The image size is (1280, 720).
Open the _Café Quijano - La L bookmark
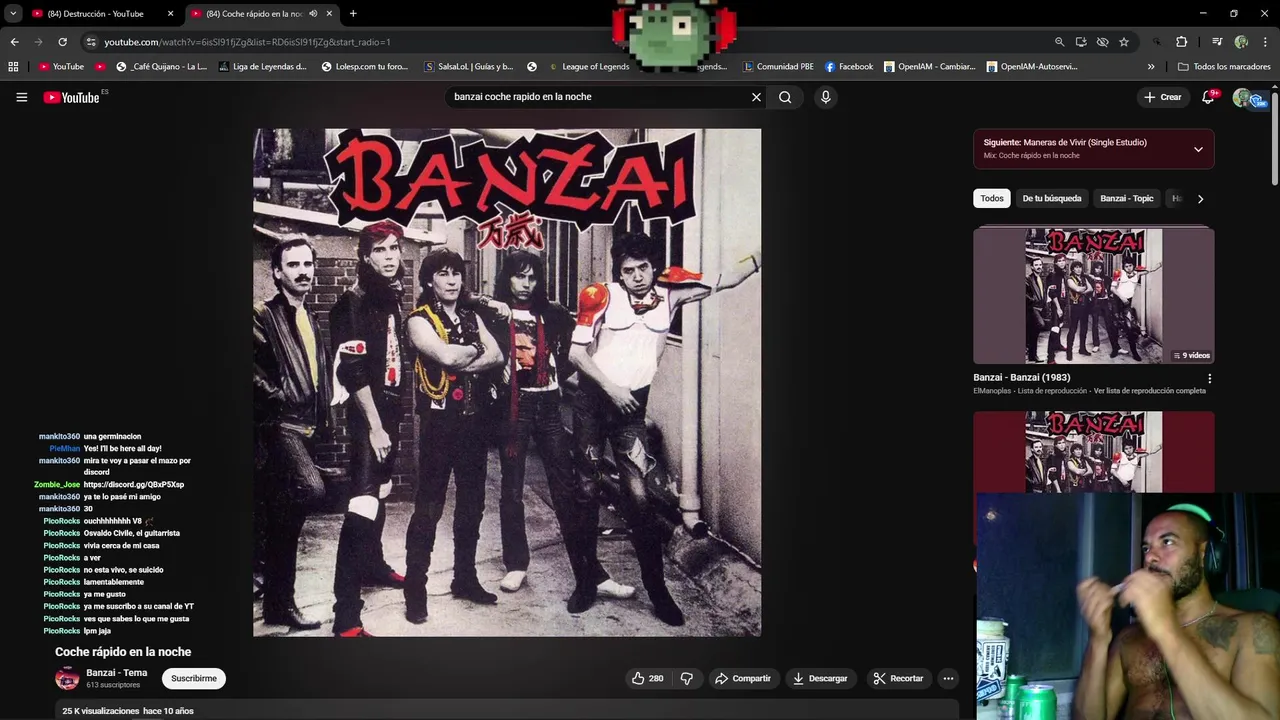162,67
